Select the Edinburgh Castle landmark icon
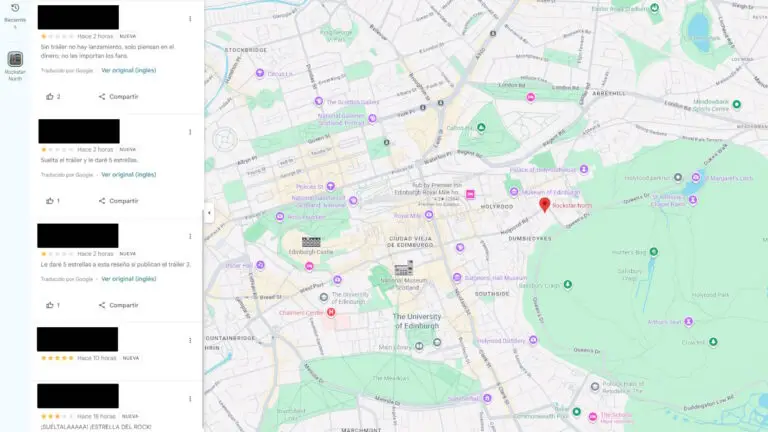Image resolution: width=768 pixels, height=432 pixels. pyautogui.click(x=311, y=242)
